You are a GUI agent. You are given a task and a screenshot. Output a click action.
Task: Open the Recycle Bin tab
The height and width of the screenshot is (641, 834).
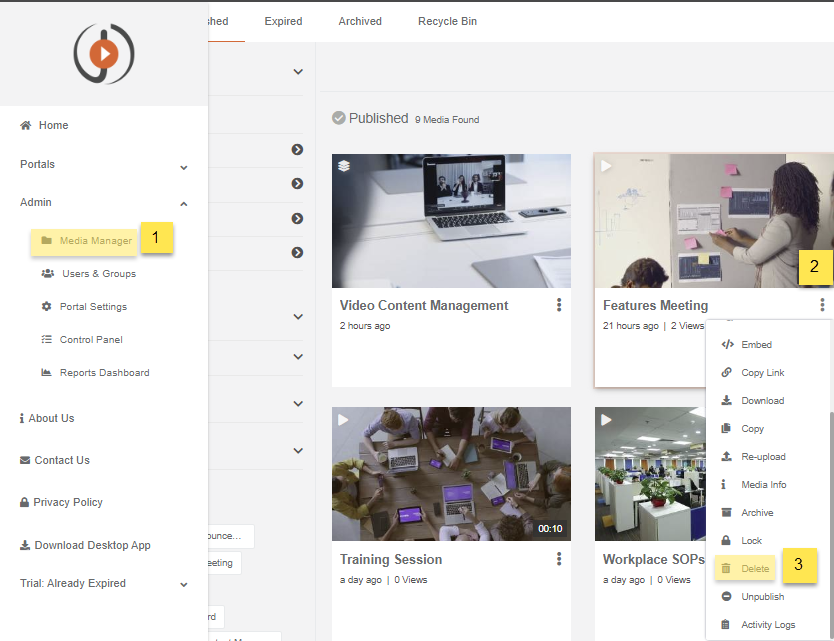click(x=447, y=21)
